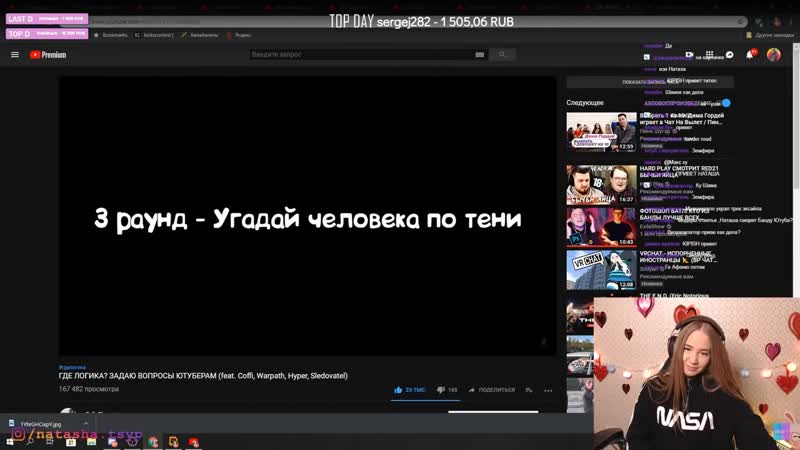
Task: Open the red taskbar app icon
Action: 194,442
